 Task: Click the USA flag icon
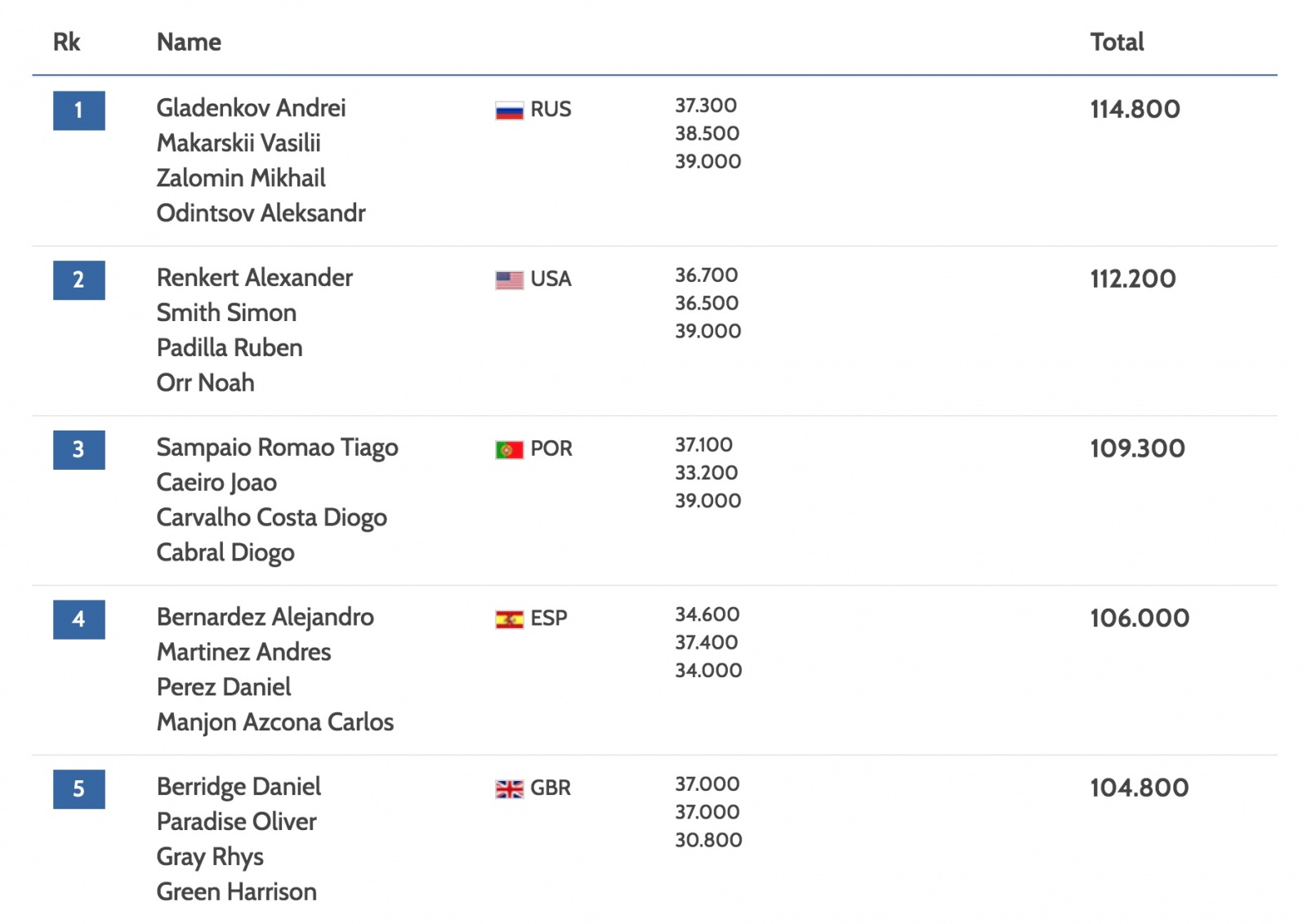[x=509, y=280]
